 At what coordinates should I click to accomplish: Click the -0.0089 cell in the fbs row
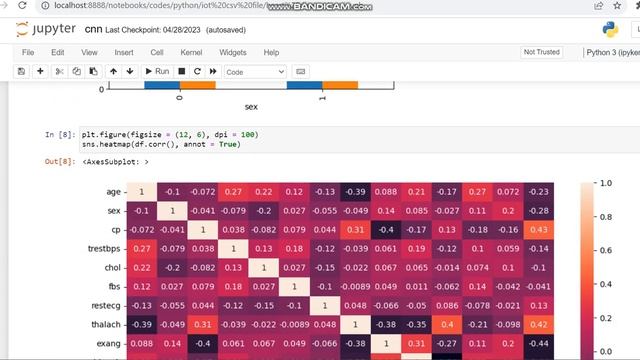pyautogui.click(x=355, y=287)
